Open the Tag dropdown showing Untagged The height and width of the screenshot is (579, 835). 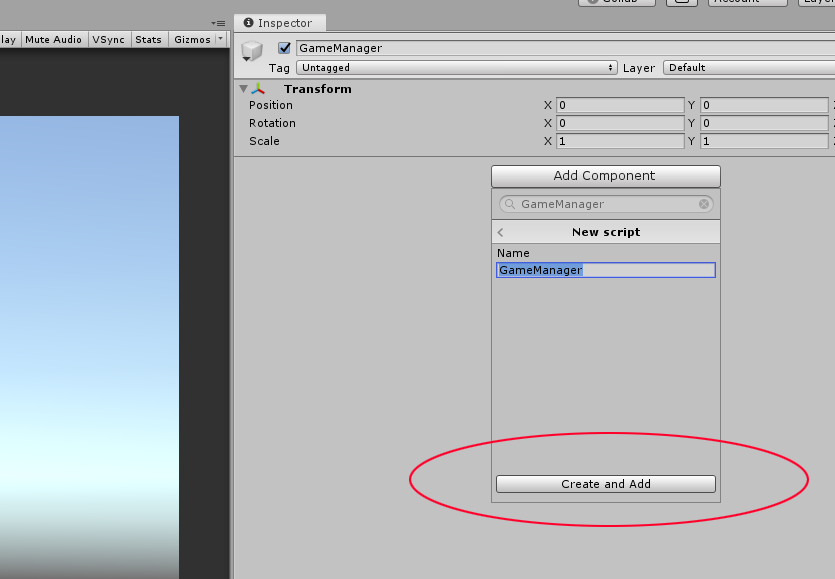tap(457, 68)
